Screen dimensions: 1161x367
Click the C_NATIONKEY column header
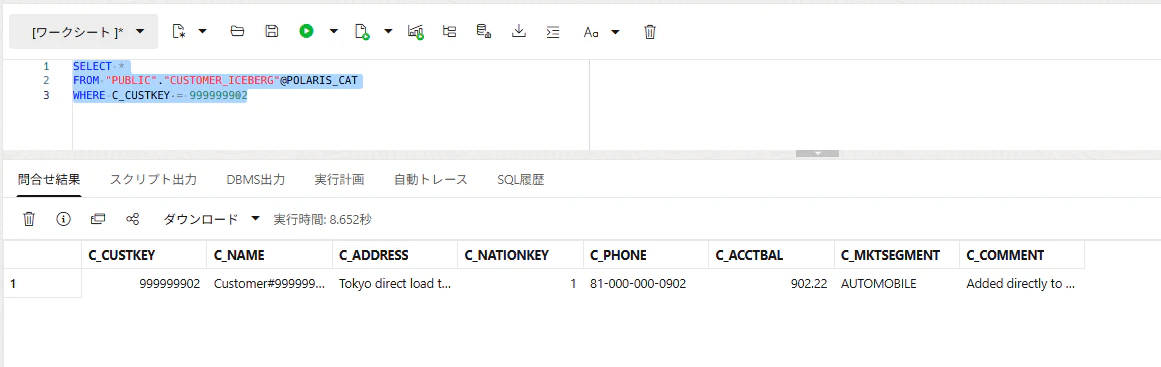coord(521,255)
